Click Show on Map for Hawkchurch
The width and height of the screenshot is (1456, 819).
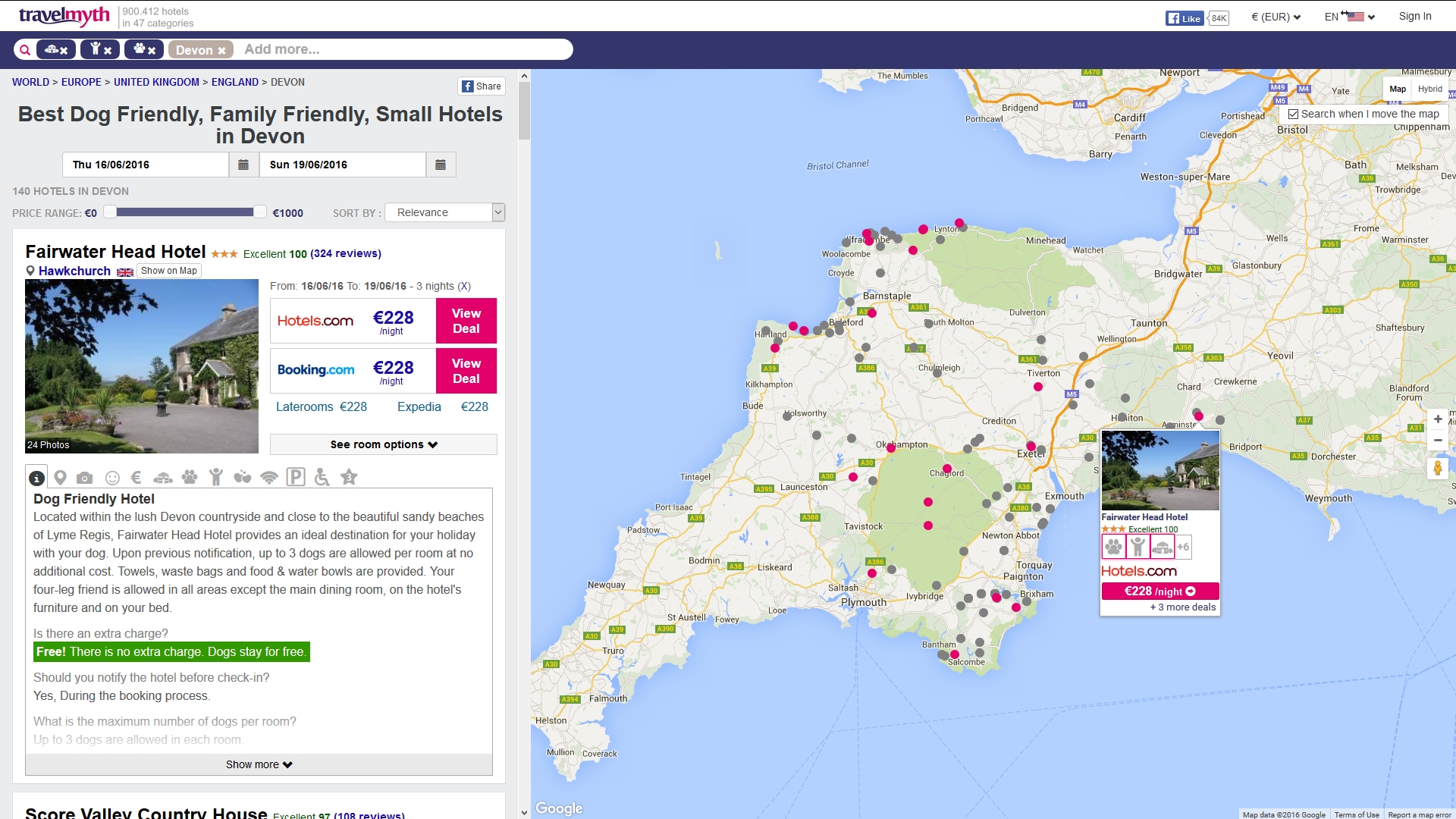[x=168, y=271]
